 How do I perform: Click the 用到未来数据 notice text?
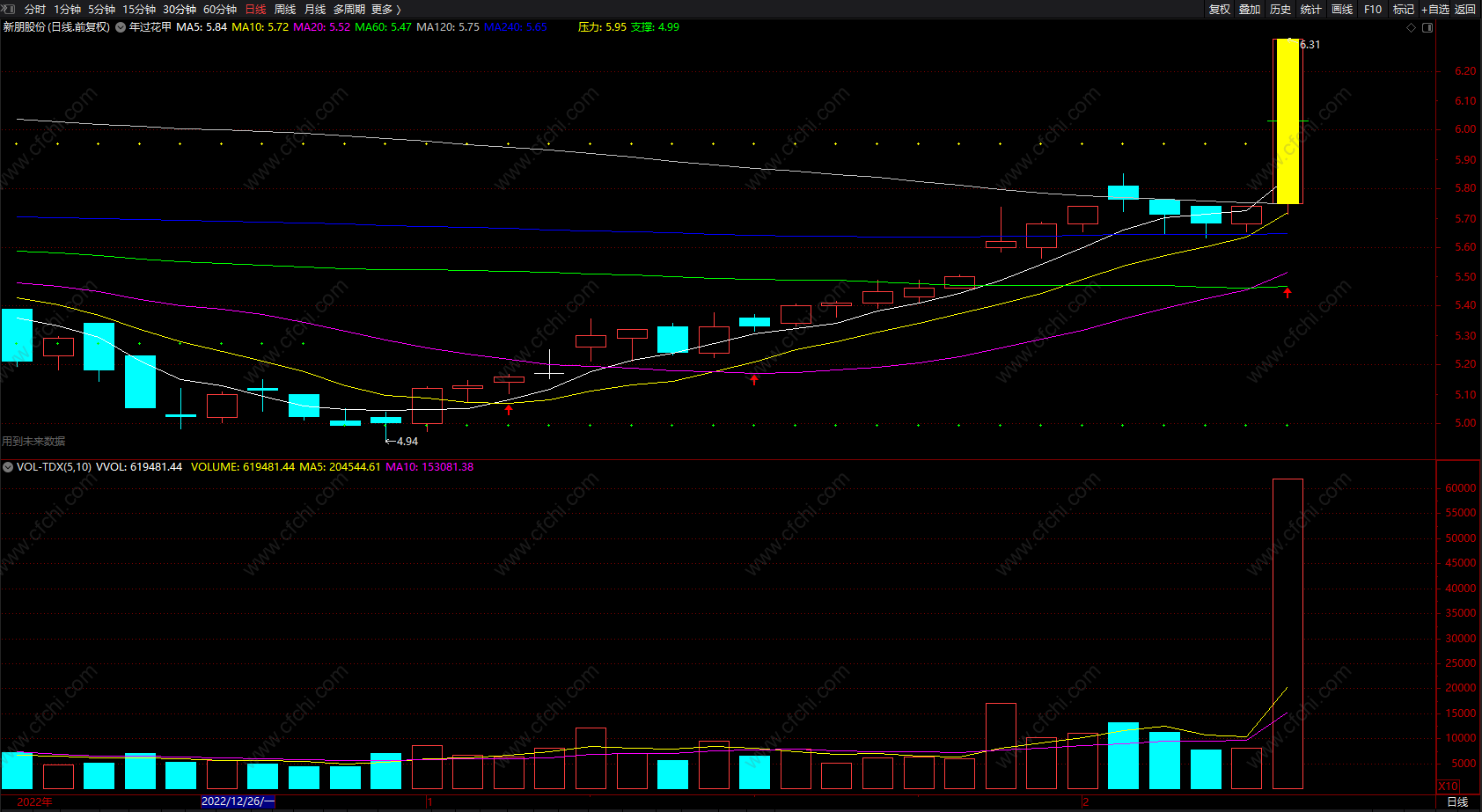[33, 442]
